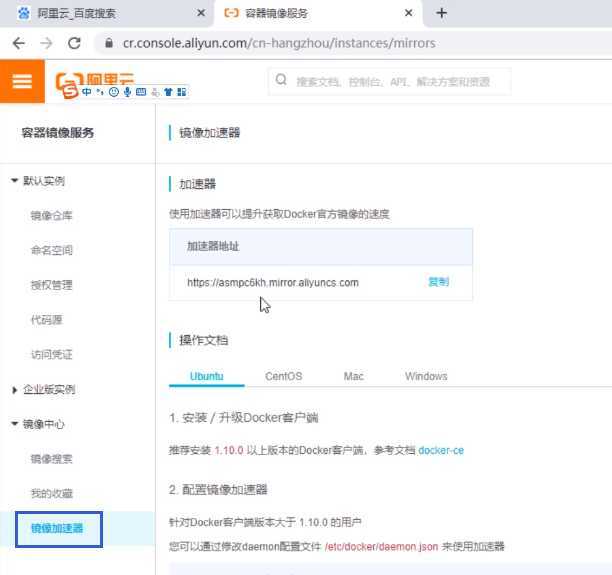Image resolution: width=612 pixels, height=575 pixels.
Task: Click the 2. 配置镜像加速器 heading
Action: pyautogui.click(x=218, y=490)
